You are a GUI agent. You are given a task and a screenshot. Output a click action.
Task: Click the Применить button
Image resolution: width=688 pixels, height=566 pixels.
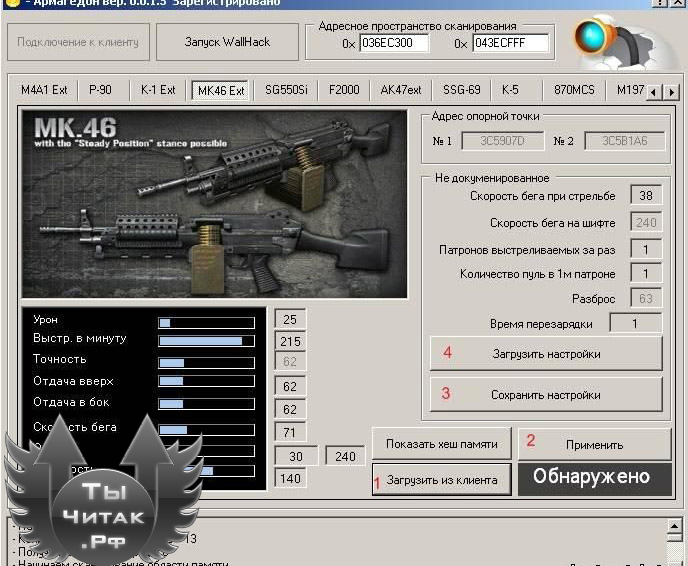coord(595,444)
